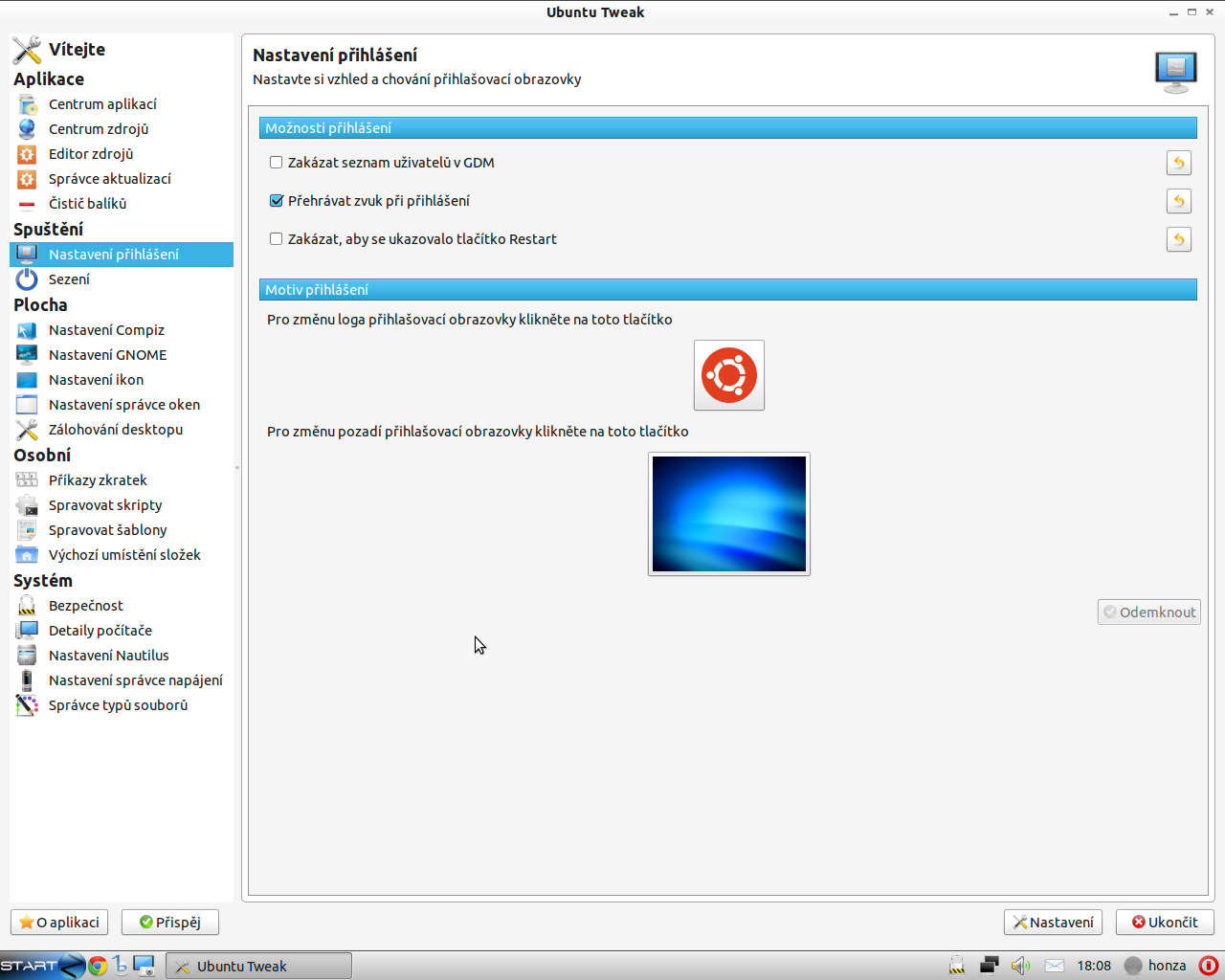Reset Přehrávat zvuk při přihlášení option
The width and height of the screenshot is (1225, 980).
tap(1179, 201)
